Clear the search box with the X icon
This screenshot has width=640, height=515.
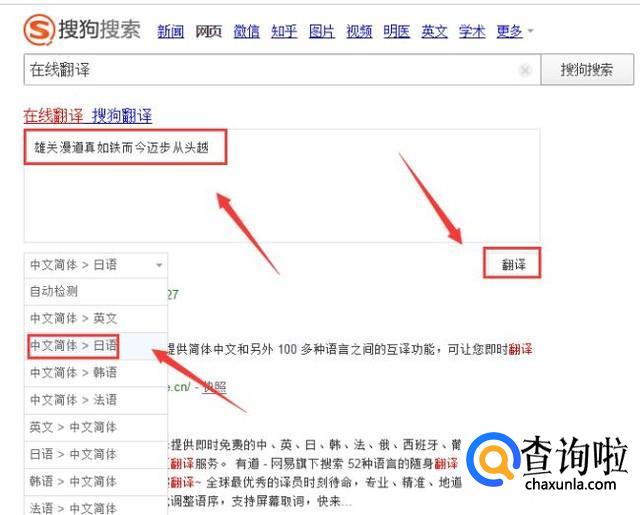pos(525,71)
